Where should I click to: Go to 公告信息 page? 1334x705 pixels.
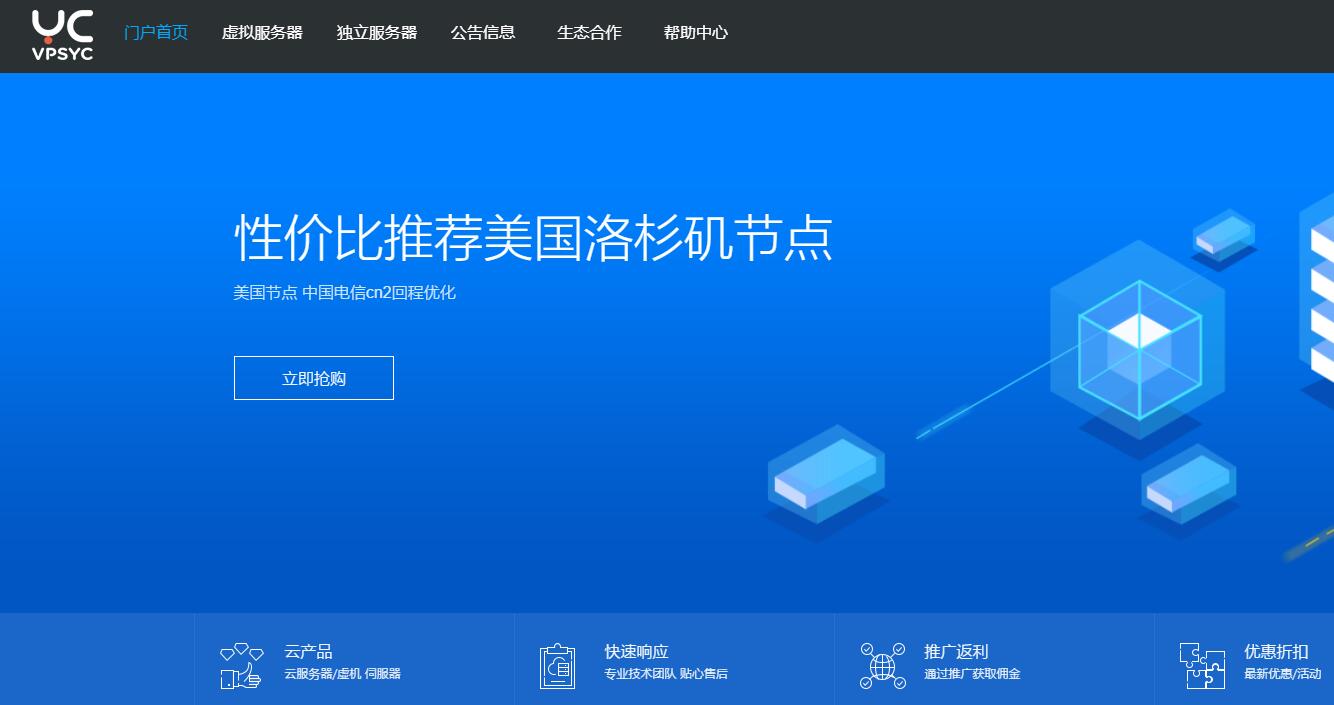coord(483,32)
